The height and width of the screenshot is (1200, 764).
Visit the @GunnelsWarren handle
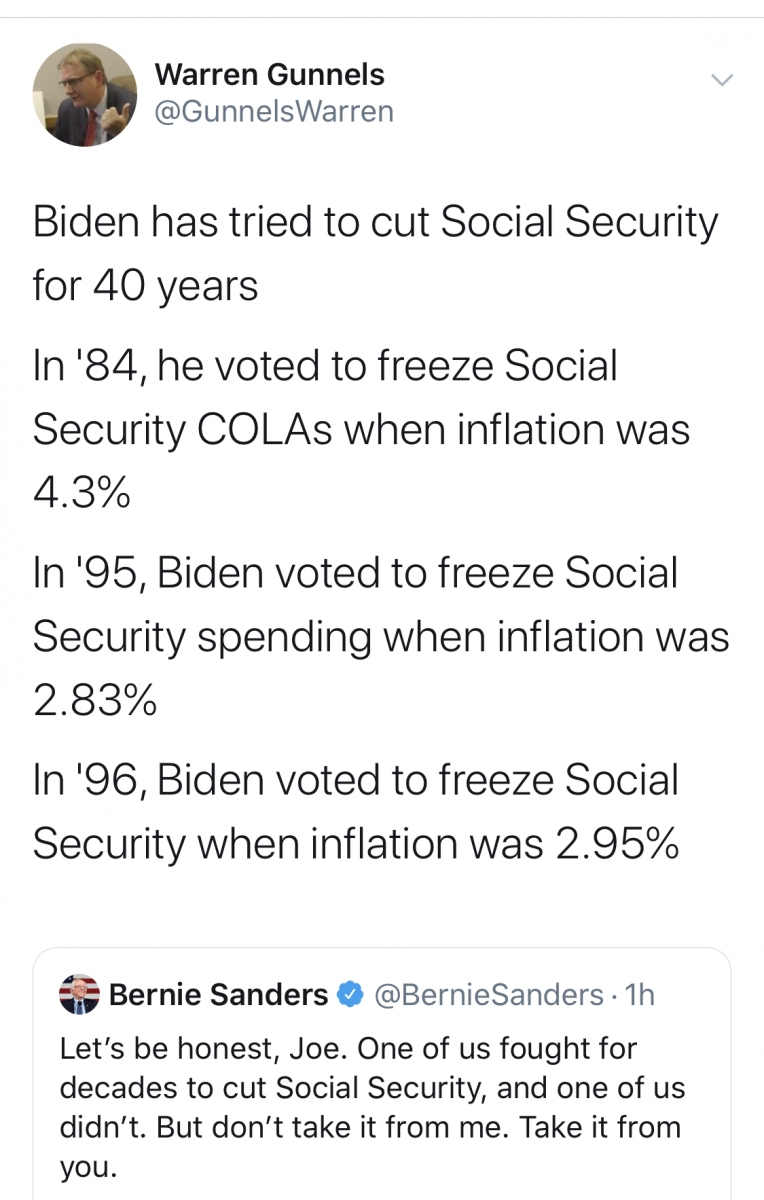(x=275, y=111)
